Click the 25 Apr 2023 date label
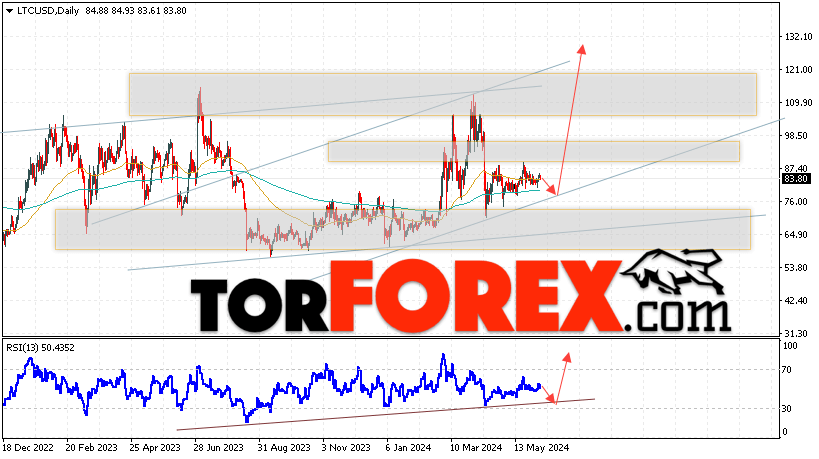The height and width of the screenshot is (459, 819). (156, 448)
